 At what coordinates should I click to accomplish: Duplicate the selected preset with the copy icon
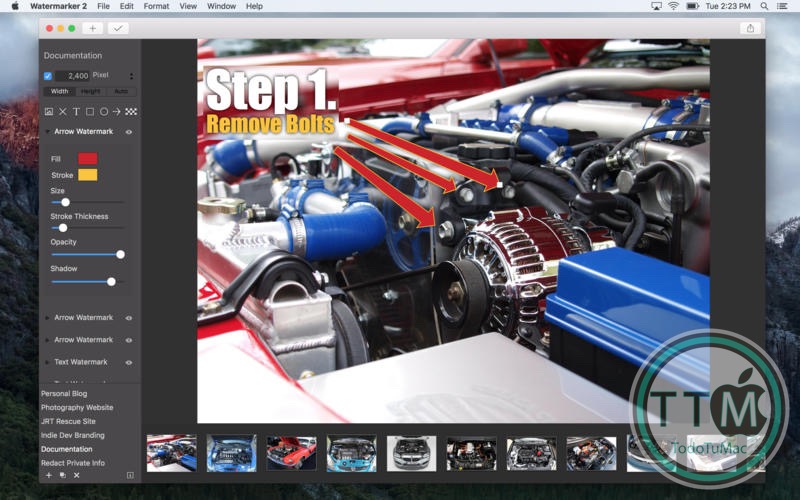tap(62, 476)
